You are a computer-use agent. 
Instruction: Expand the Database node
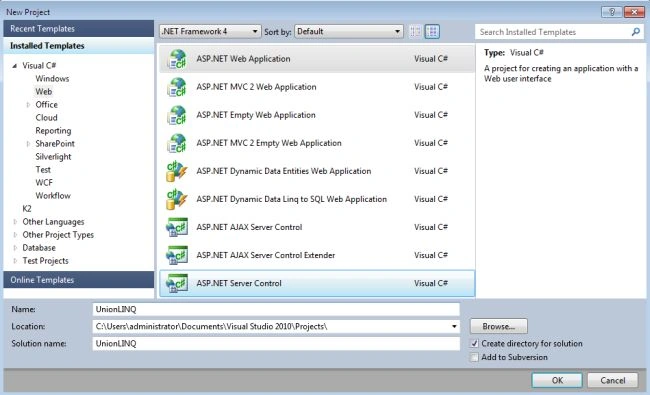coord(15,248)
